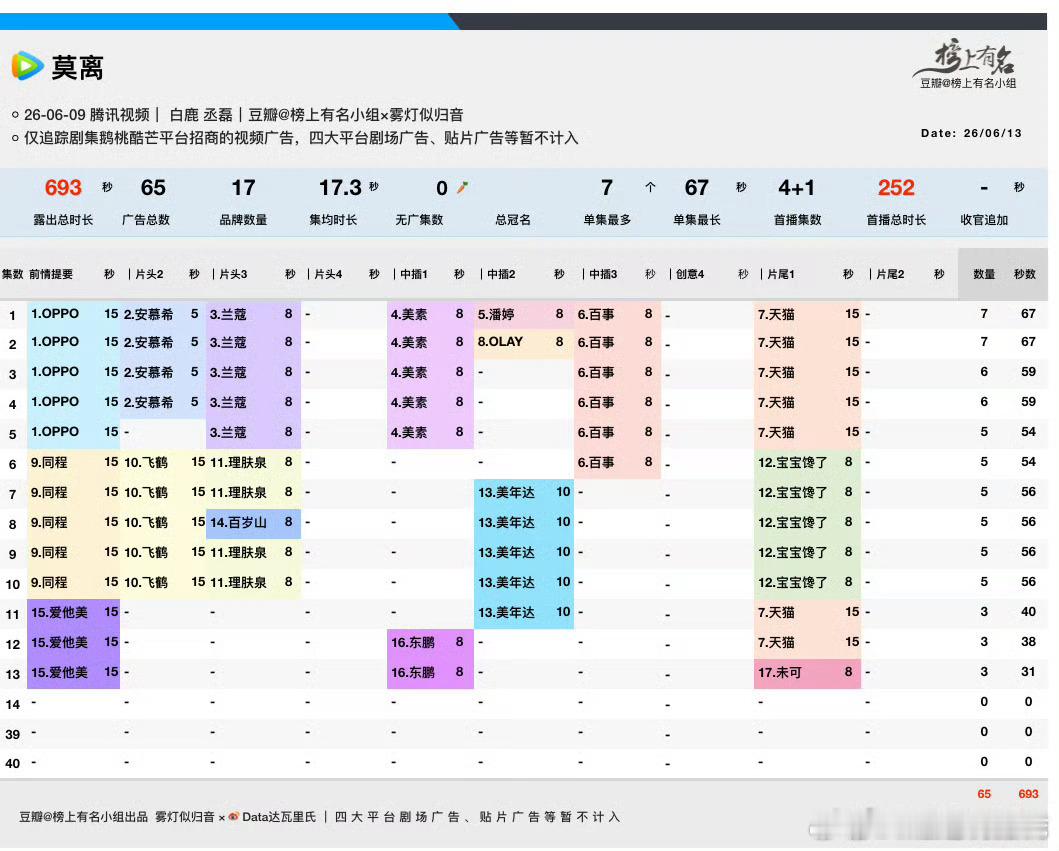
Task: Click the 露出总时长 label
Action: [x=63, y=220]
